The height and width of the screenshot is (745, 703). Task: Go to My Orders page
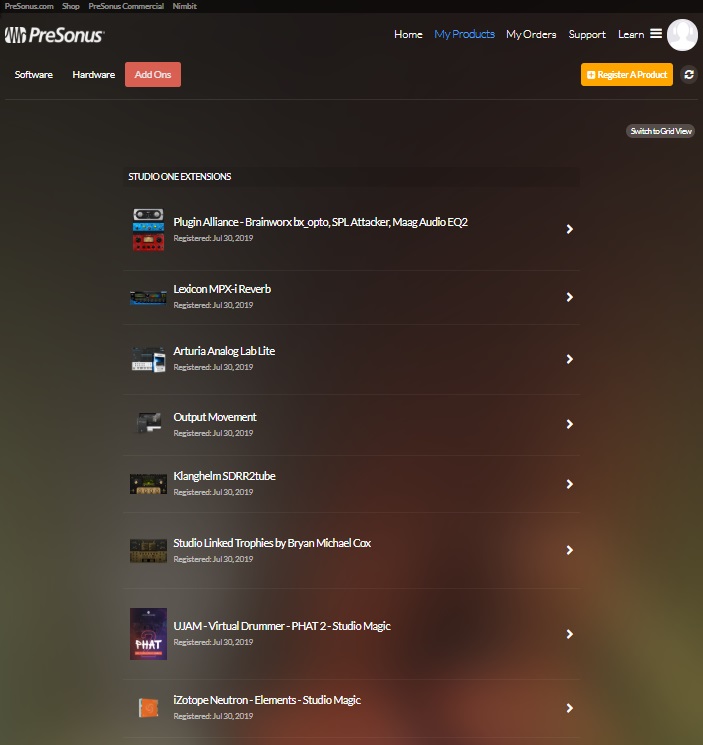tap(531, 34)
